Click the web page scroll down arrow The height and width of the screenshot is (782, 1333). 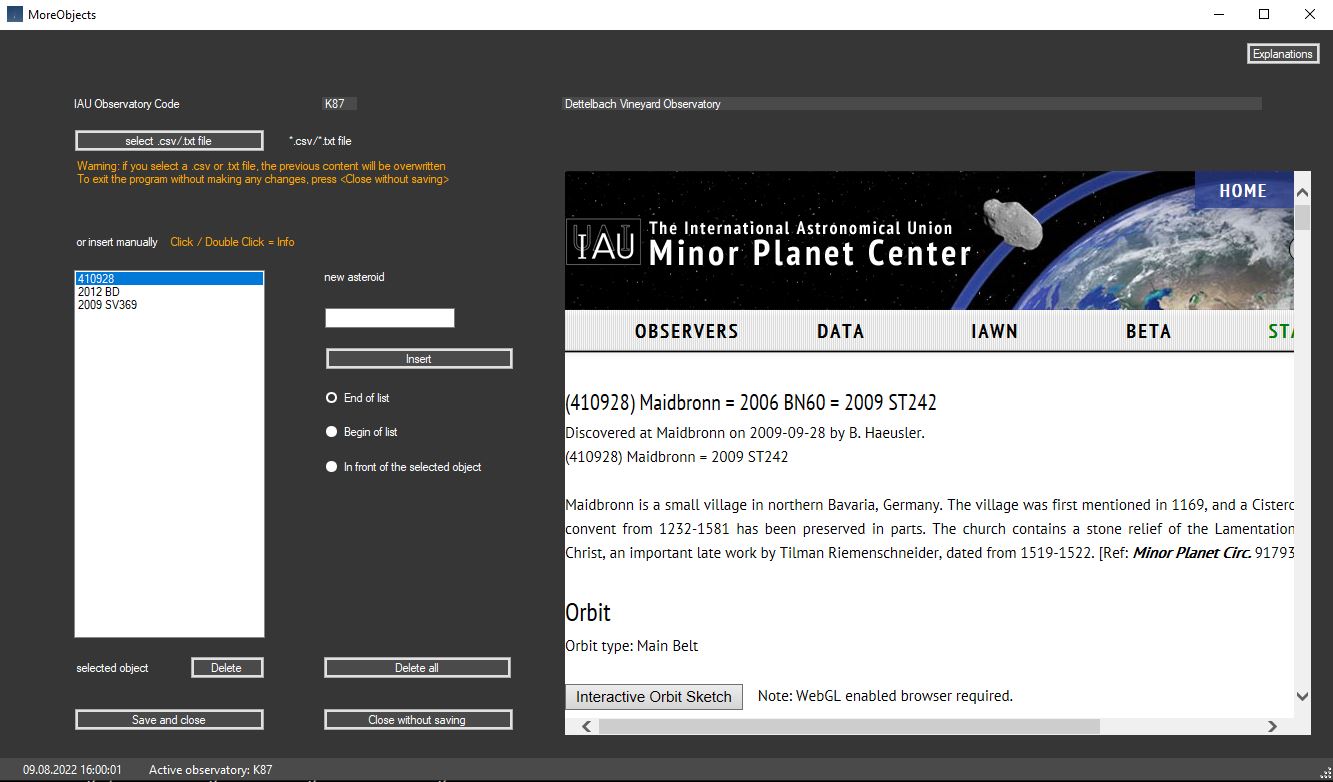1302,697
